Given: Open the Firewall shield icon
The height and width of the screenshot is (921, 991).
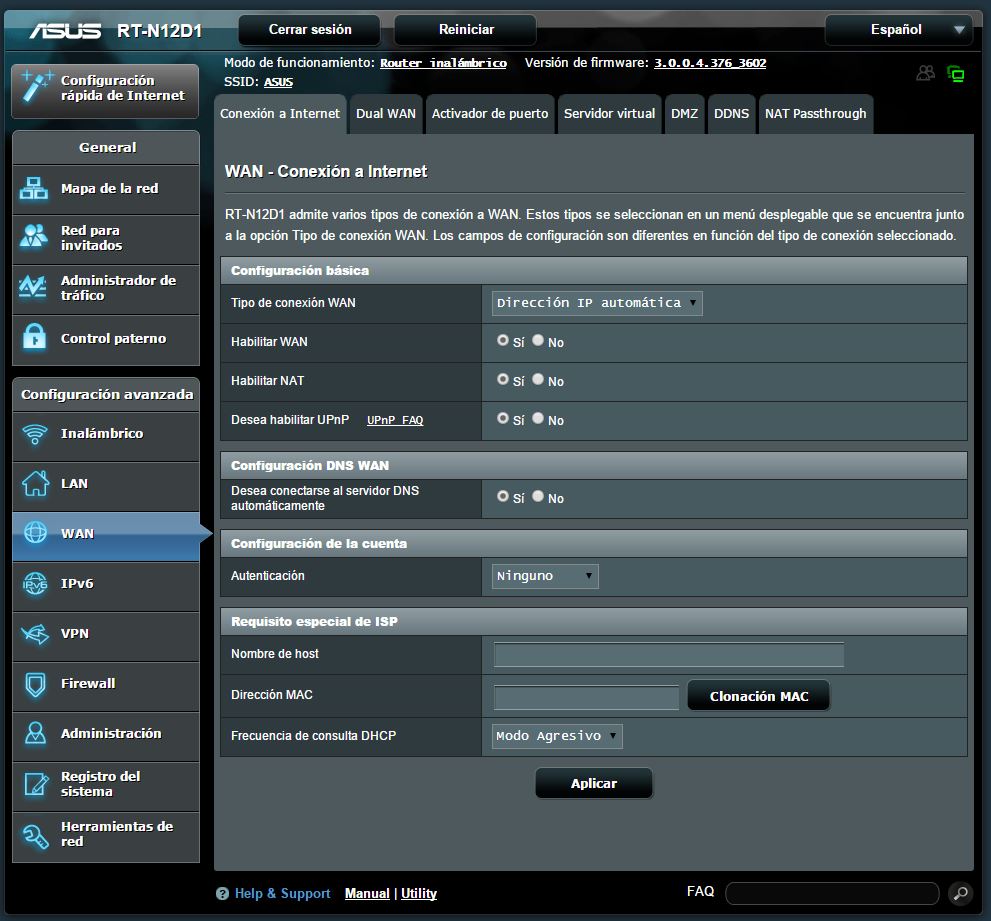Looking at the screenshot, I should tap(35, 684).
